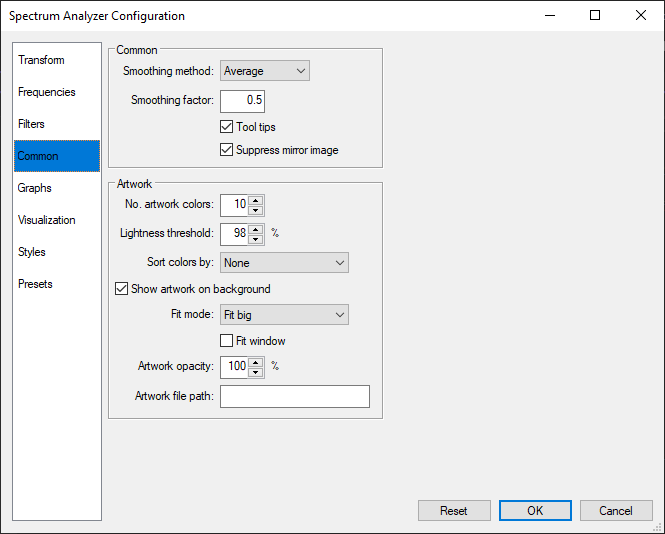Expand the Sort colors by dropdown
This screenshot has height=534, width=665.
click(284, 263)
